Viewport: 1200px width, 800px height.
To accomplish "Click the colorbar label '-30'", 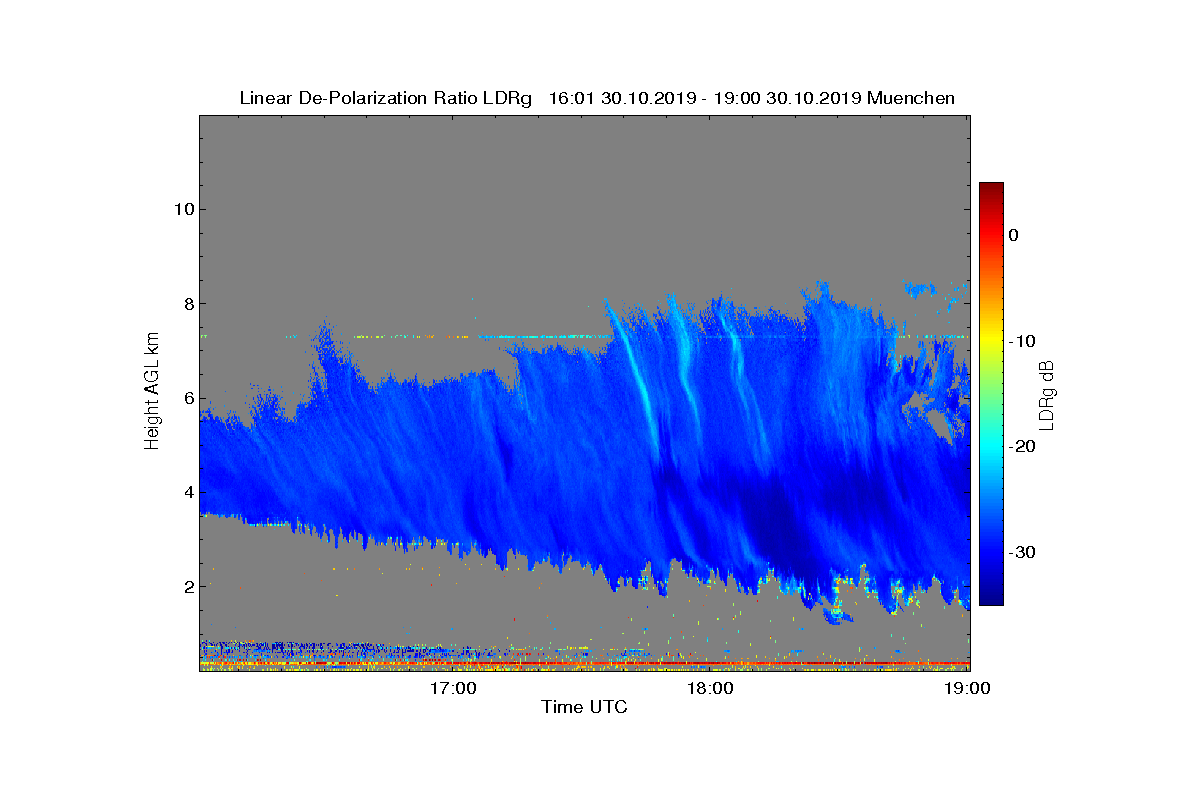I will (x=1021, y=552).
